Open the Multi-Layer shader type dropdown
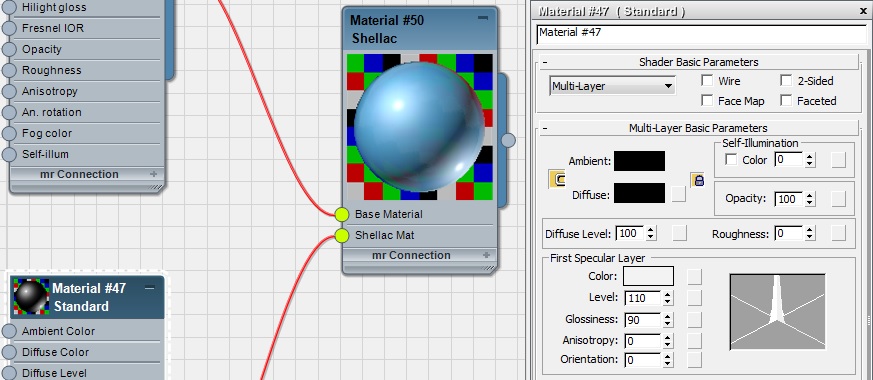873x380 pixels. pyautogui.click(x=612, y=86)
